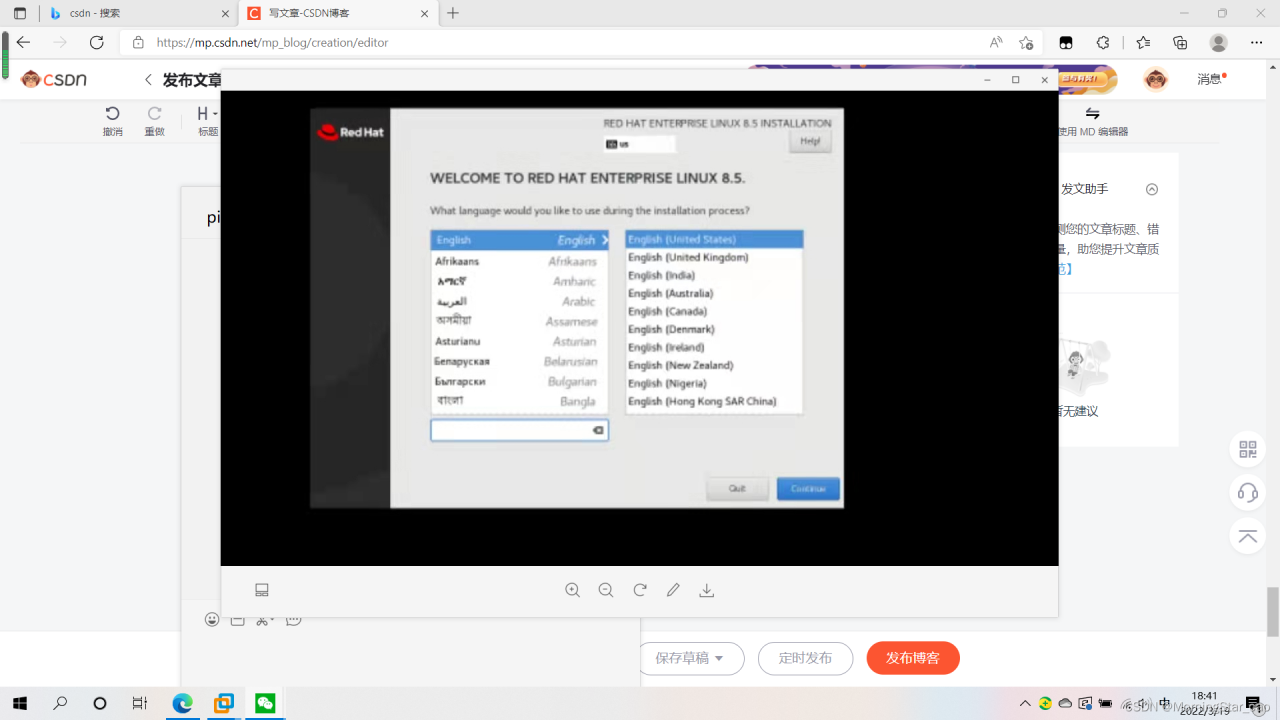The width and height of the screenshot is (1280, 720).
Task: Switch to the 'csdn - 搜索' tab
Action: pos(138,13)
